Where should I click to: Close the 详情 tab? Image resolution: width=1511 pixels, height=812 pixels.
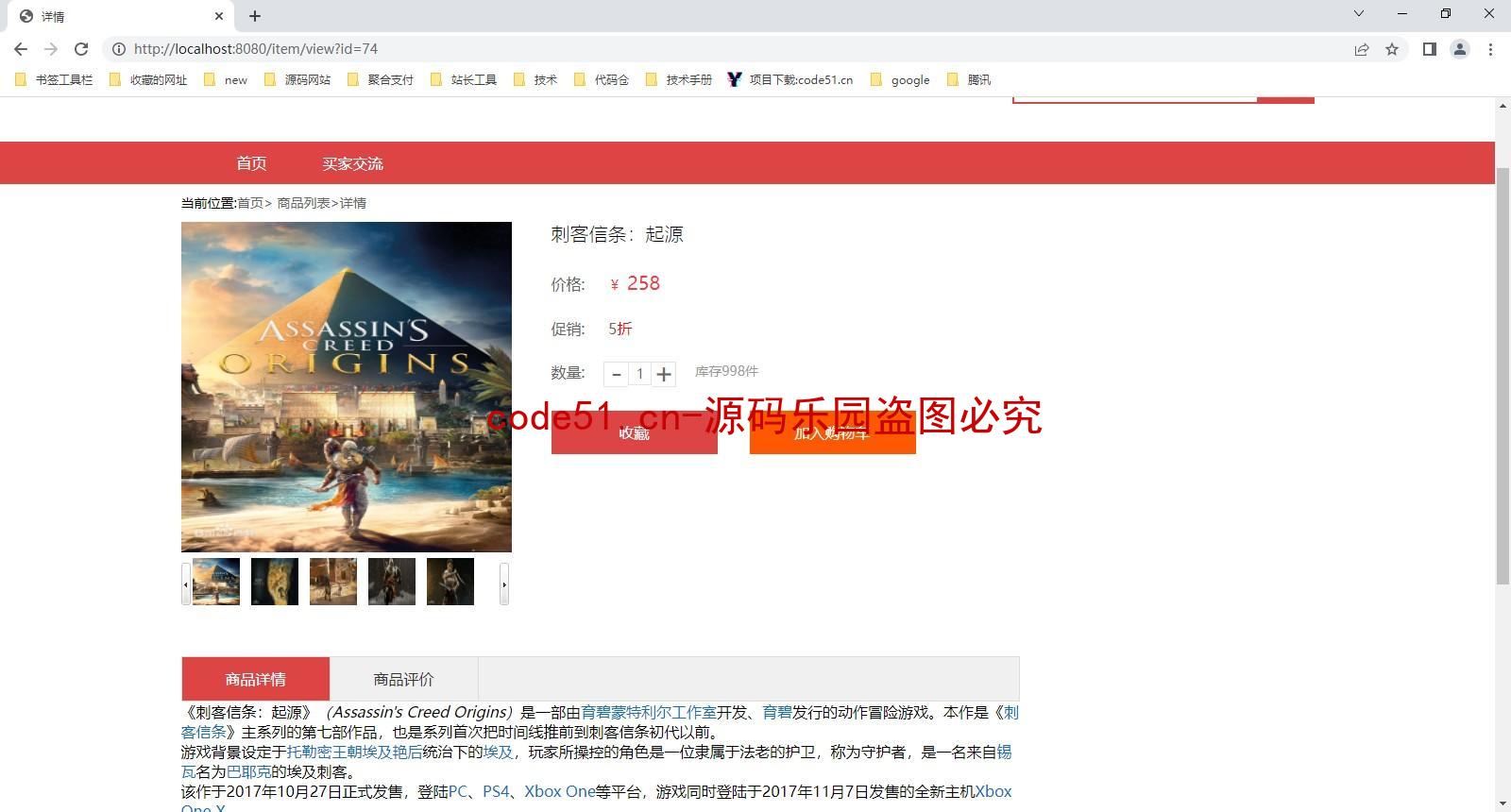[219, 16]
